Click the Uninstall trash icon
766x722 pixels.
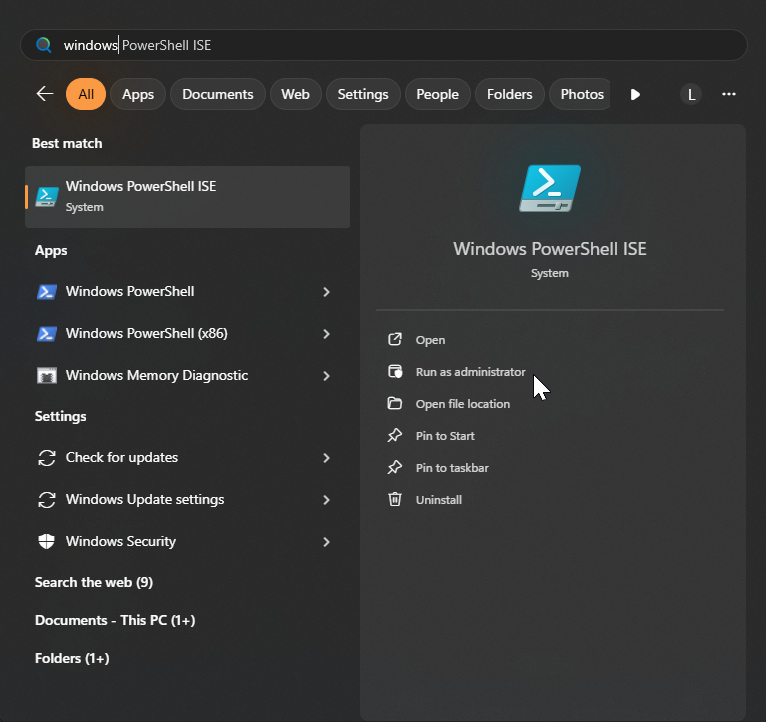pyautogui.click(x=395, y=500)
